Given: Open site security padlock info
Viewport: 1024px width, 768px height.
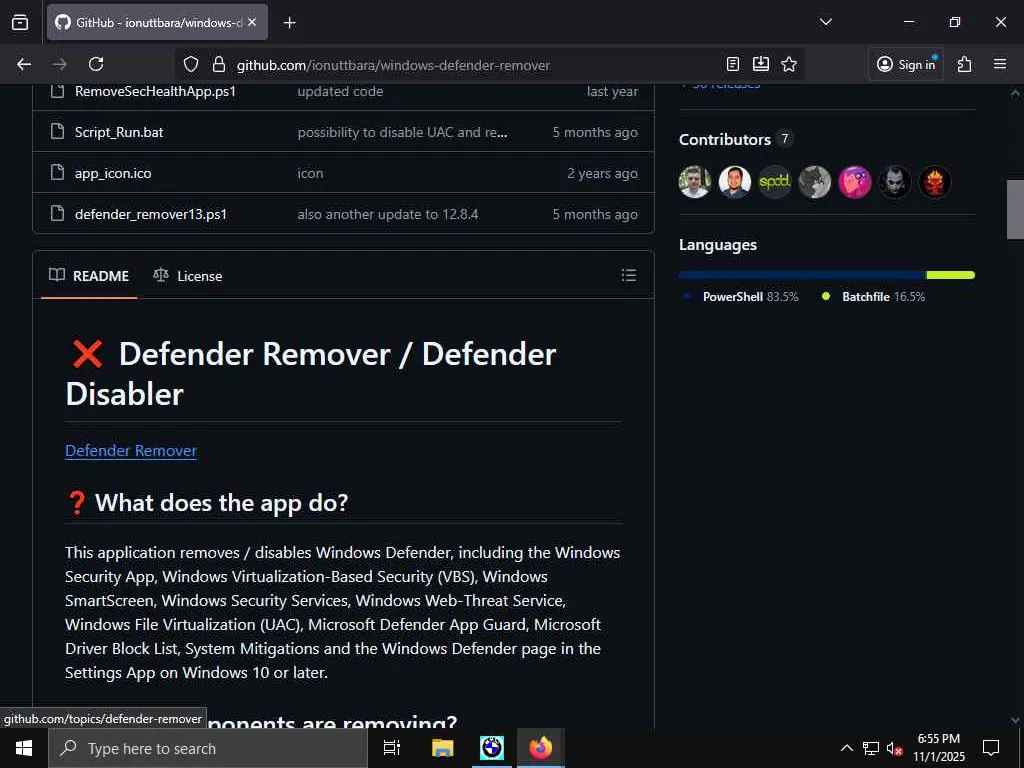Looking at the screenshot, I should (x=219, y=64).
